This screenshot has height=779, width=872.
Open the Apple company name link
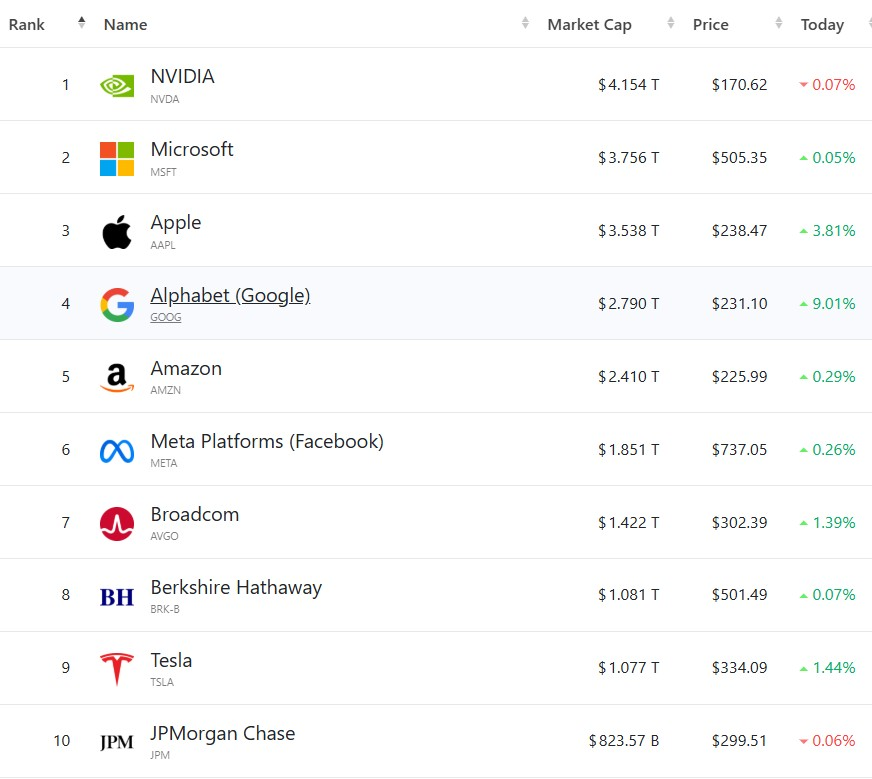tap(176, 222)
